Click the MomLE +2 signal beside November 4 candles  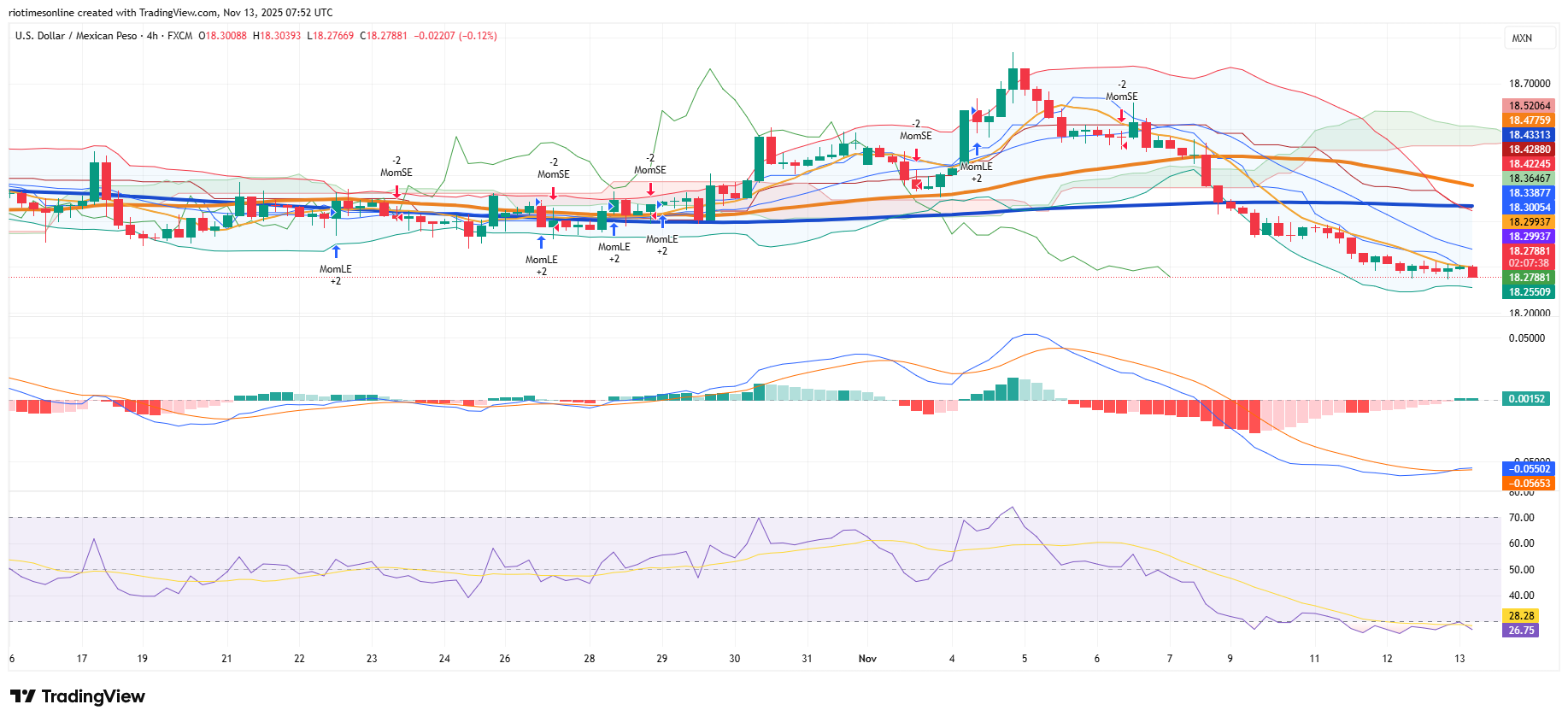(976, 173)
